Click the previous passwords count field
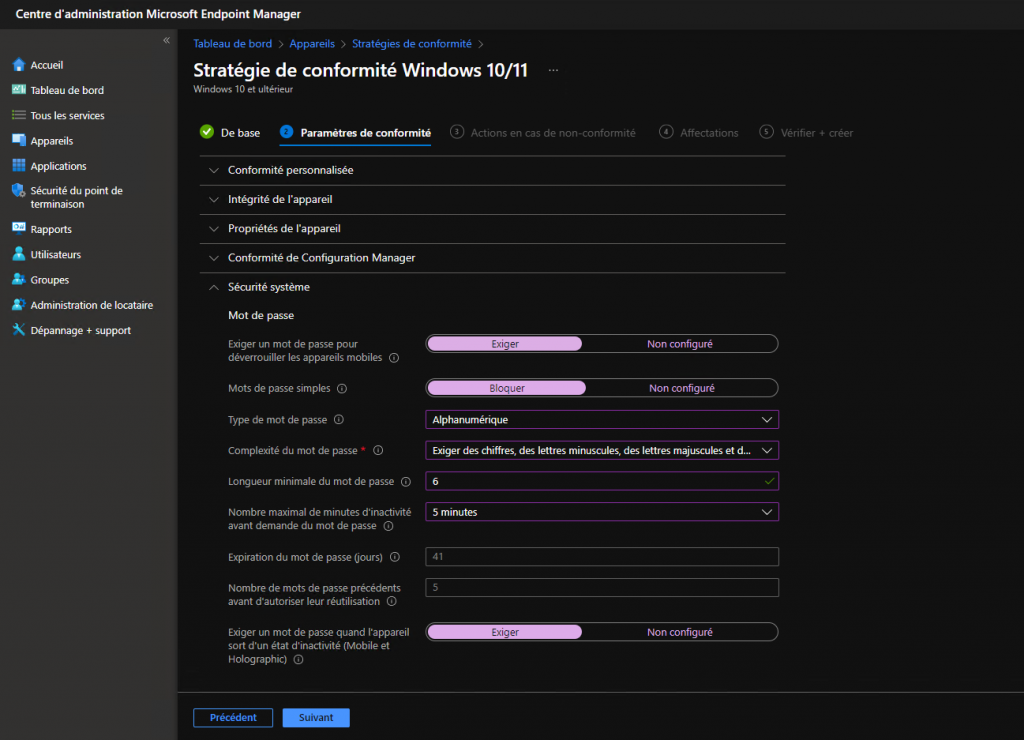The width and height of the screenshot is (1024, 740). pyautogui.click(x=601, y=588)
